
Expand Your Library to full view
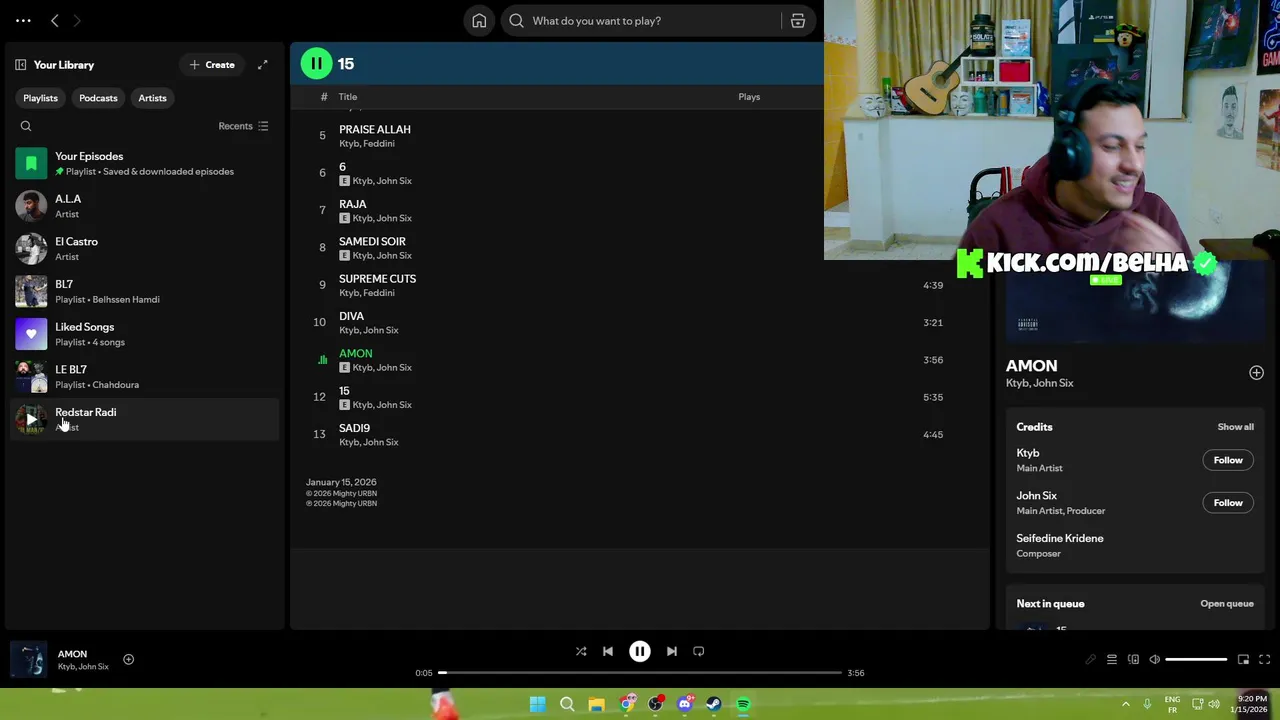[x=262, y=65]
